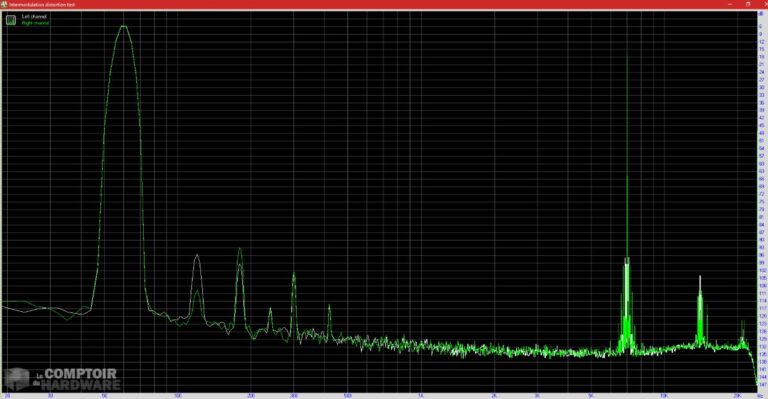Click the 100 Hz label on the frequency axis
Image resolution: width=768 pixels, height=399 pixels.
point(177,395)
